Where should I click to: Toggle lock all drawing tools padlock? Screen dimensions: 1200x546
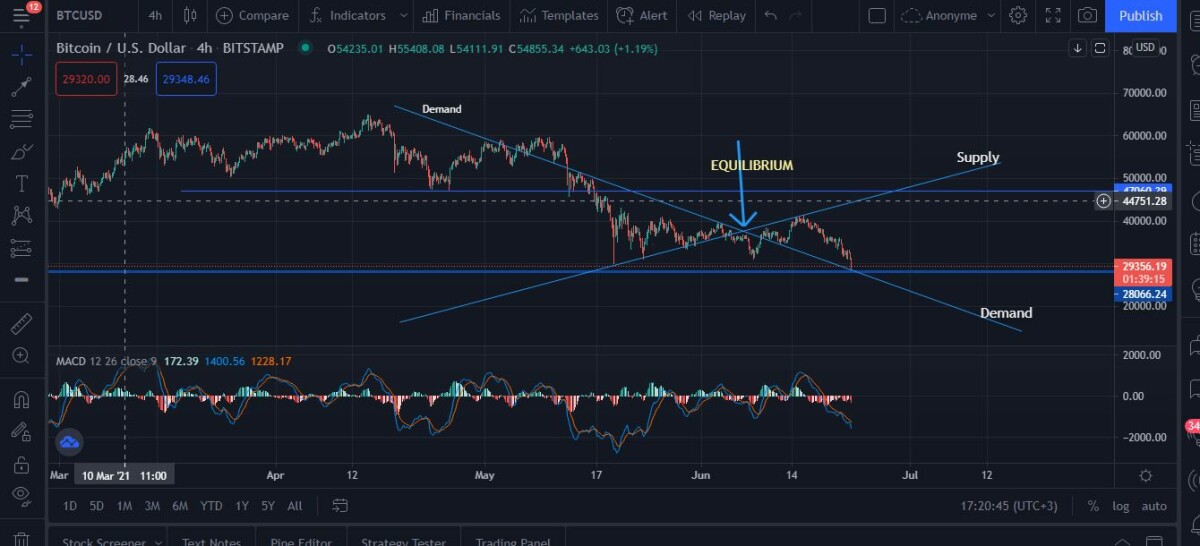[x=21, y=464]
